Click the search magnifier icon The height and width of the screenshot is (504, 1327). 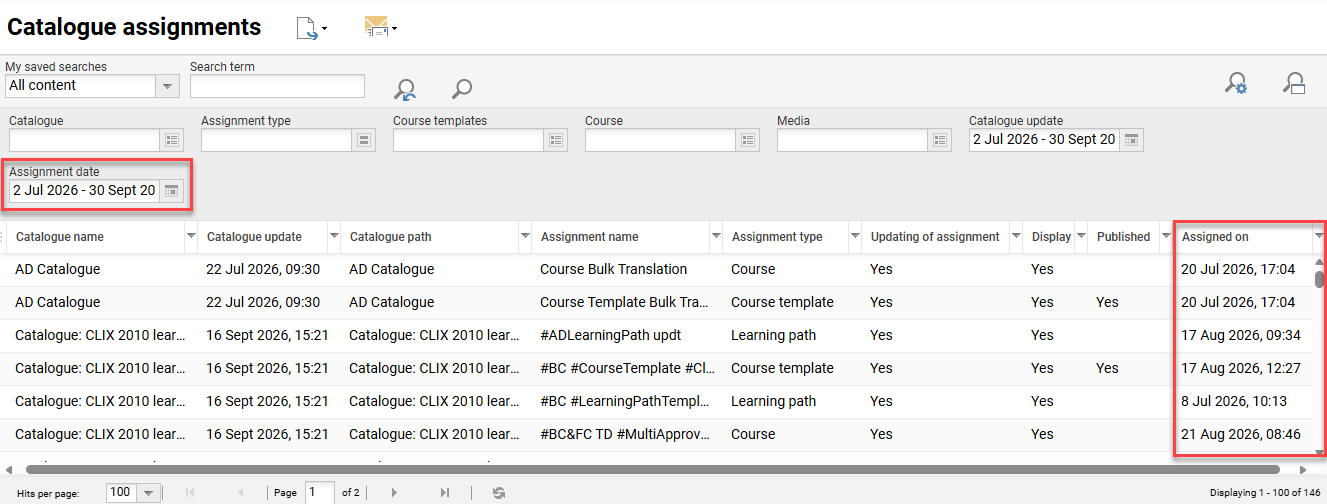coord(461,90)
